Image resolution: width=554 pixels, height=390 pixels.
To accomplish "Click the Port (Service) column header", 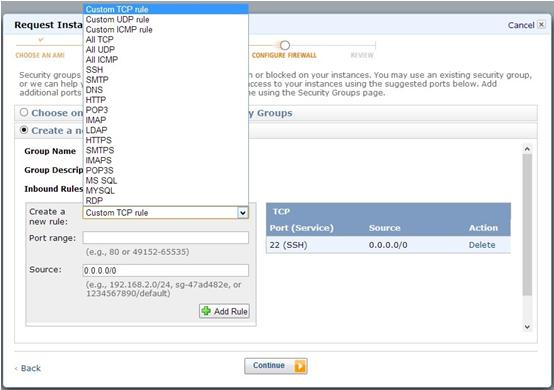I will [301, 228].
